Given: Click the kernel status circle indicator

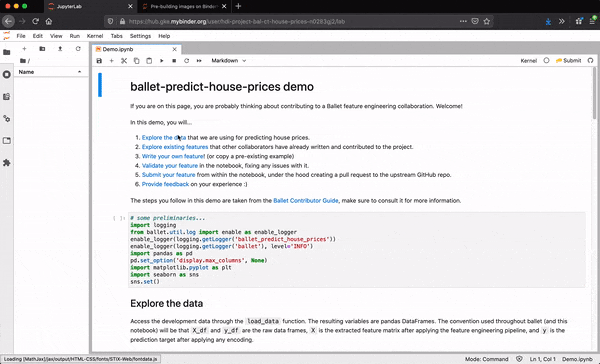Looking at the screenshot, I should (546, 60).
